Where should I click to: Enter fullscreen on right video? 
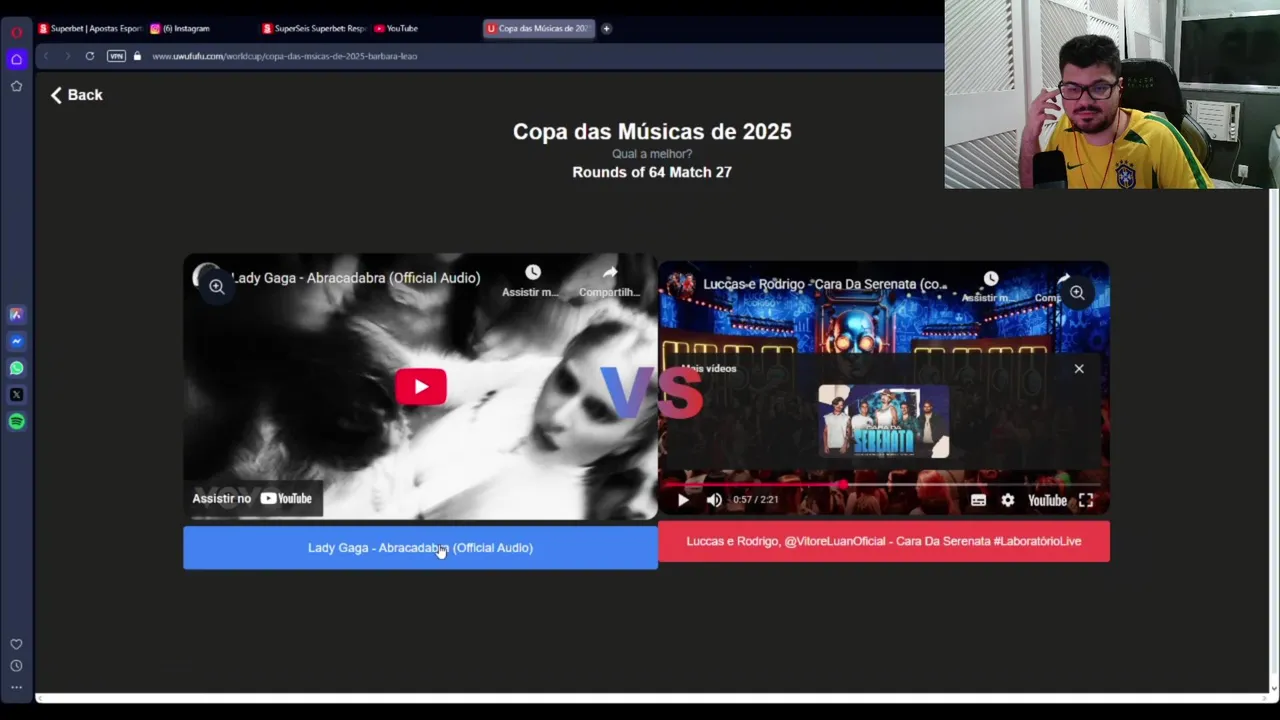pyautogui.click(x=1086, y=500)
